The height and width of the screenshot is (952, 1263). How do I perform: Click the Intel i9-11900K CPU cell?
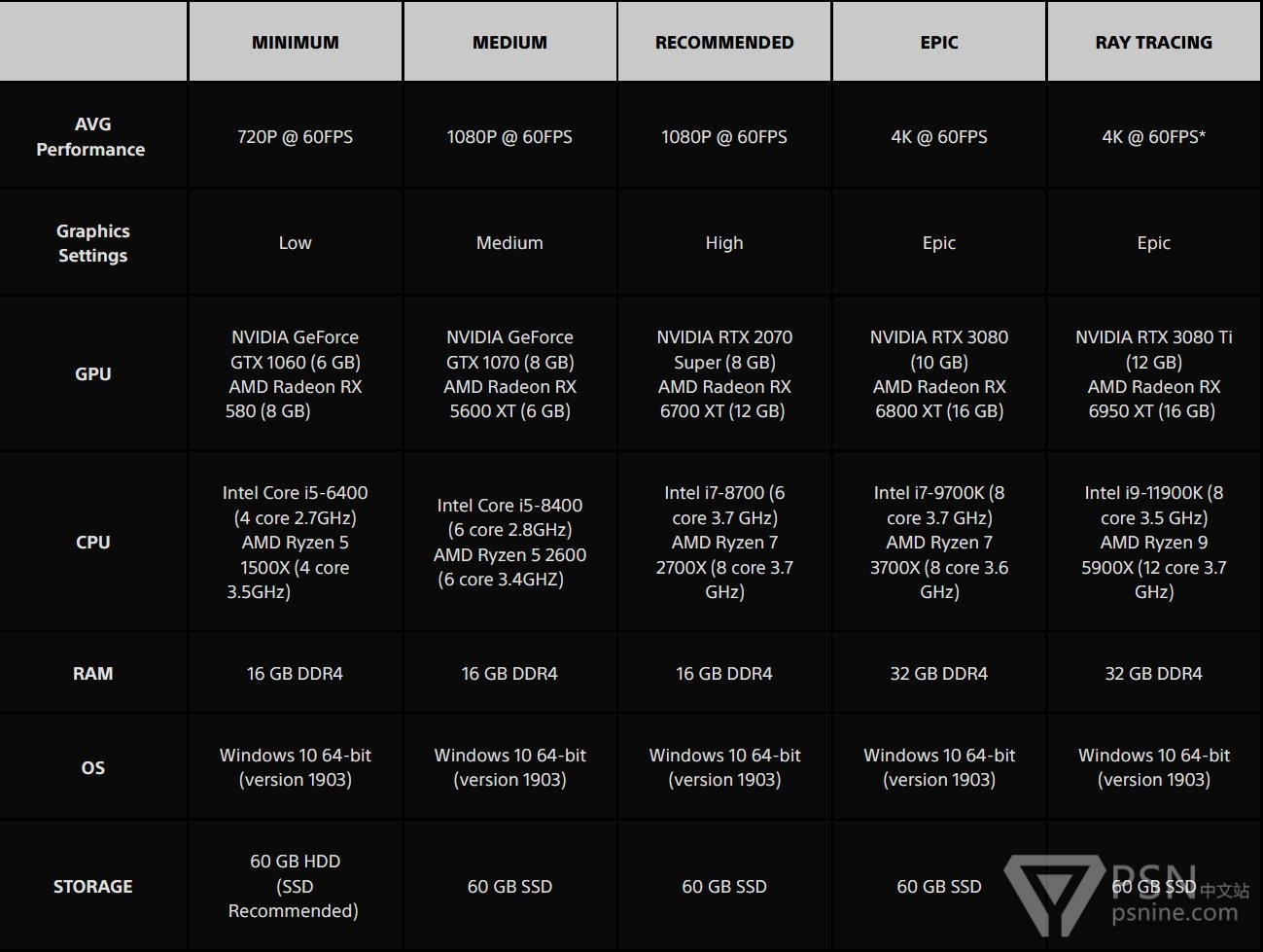pos(1153,543)
